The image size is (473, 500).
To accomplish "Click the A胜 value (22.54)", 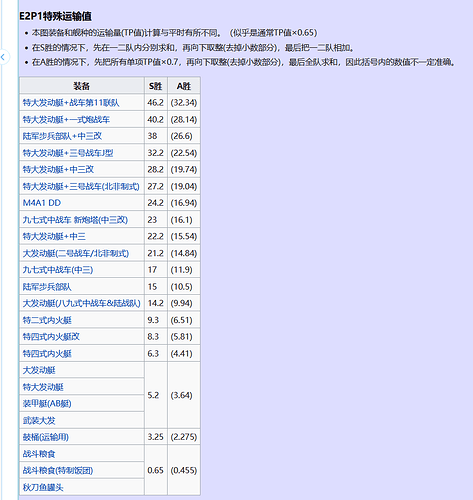I will 184,153.
